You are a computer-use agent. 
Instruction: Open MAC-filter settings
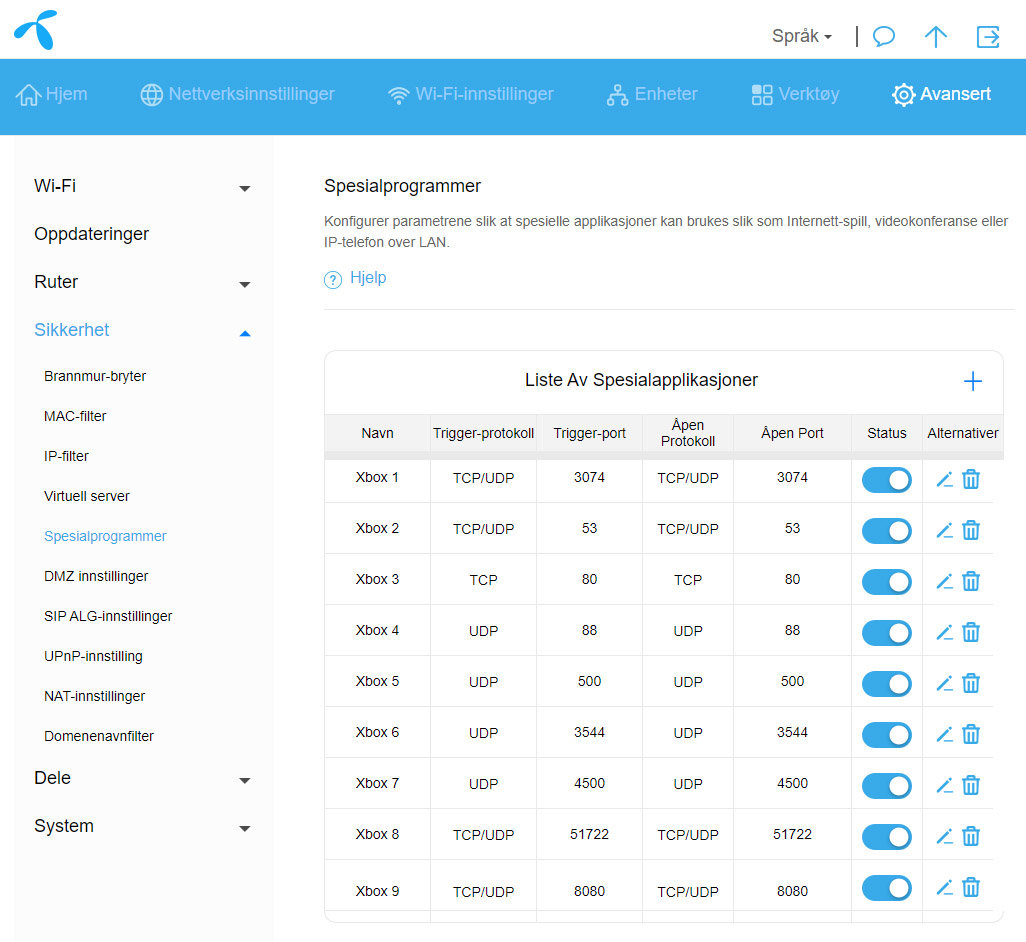point(75,416)
